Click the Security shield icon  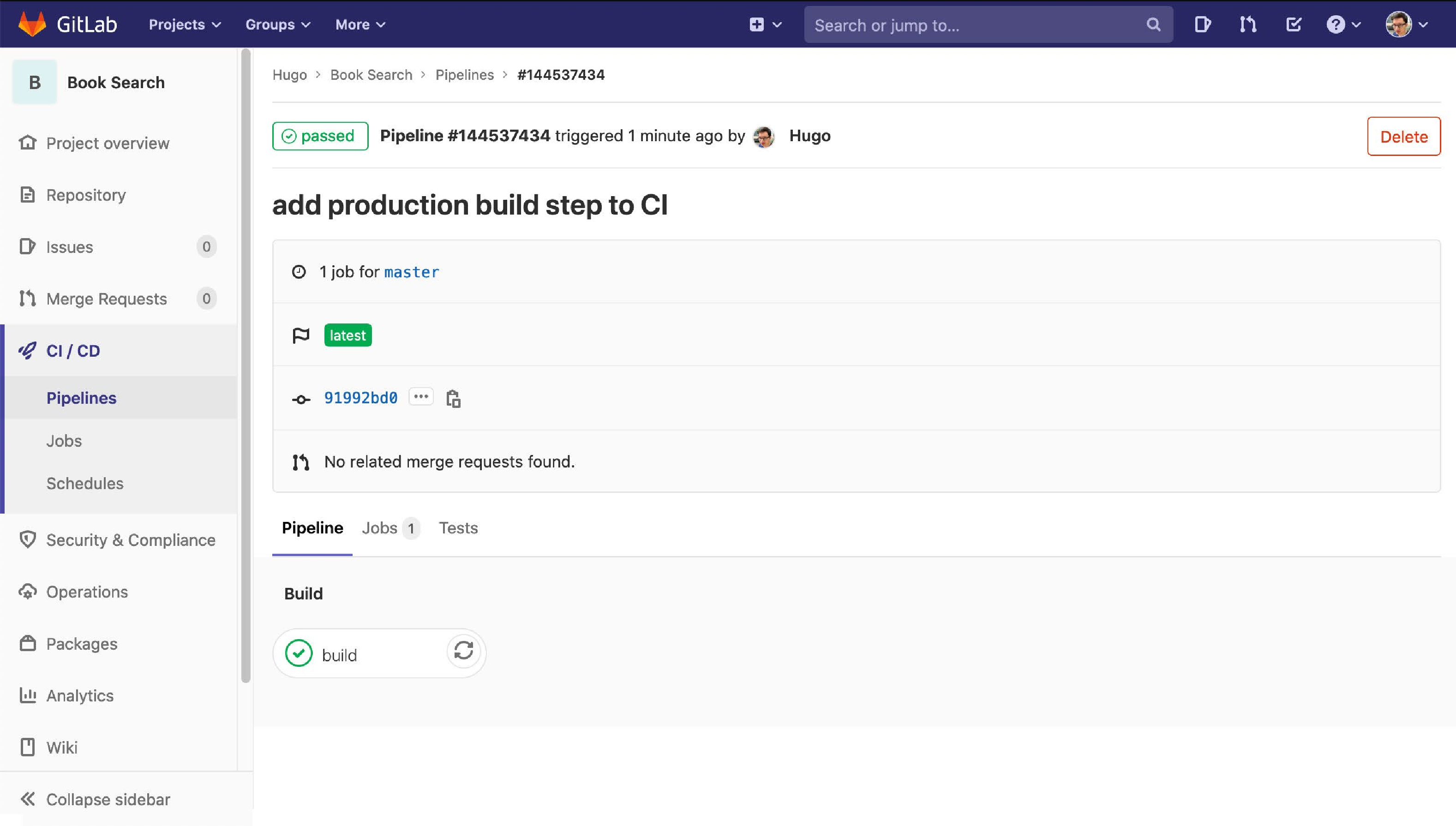[x=27, y=539]
